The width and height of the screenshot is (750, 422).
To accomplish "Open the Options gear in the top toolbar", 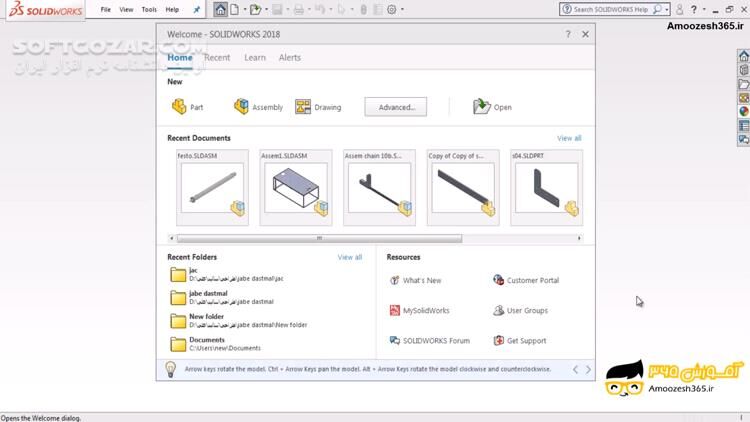I will pos(392,9).
